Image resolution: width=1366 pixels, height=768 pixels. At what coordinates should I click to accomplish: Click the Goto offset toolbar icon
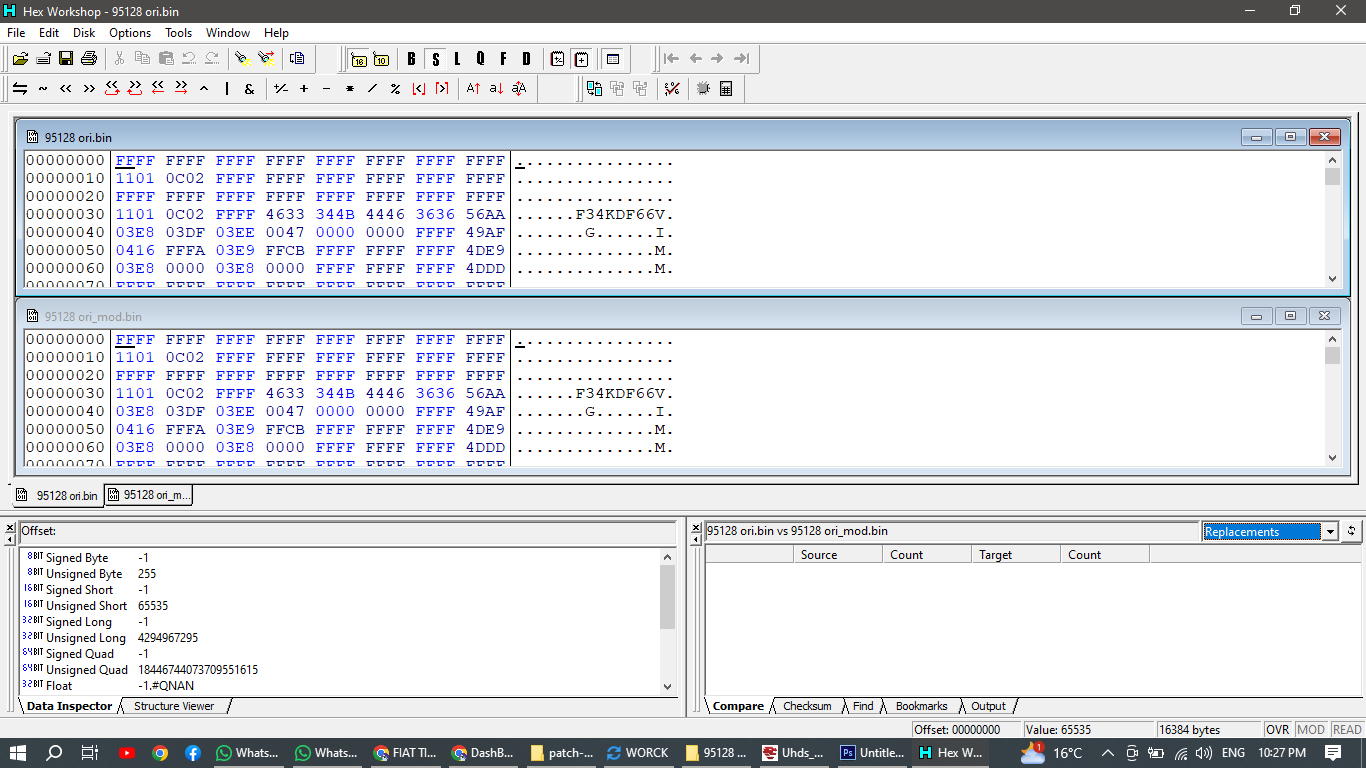pos(297,59)
